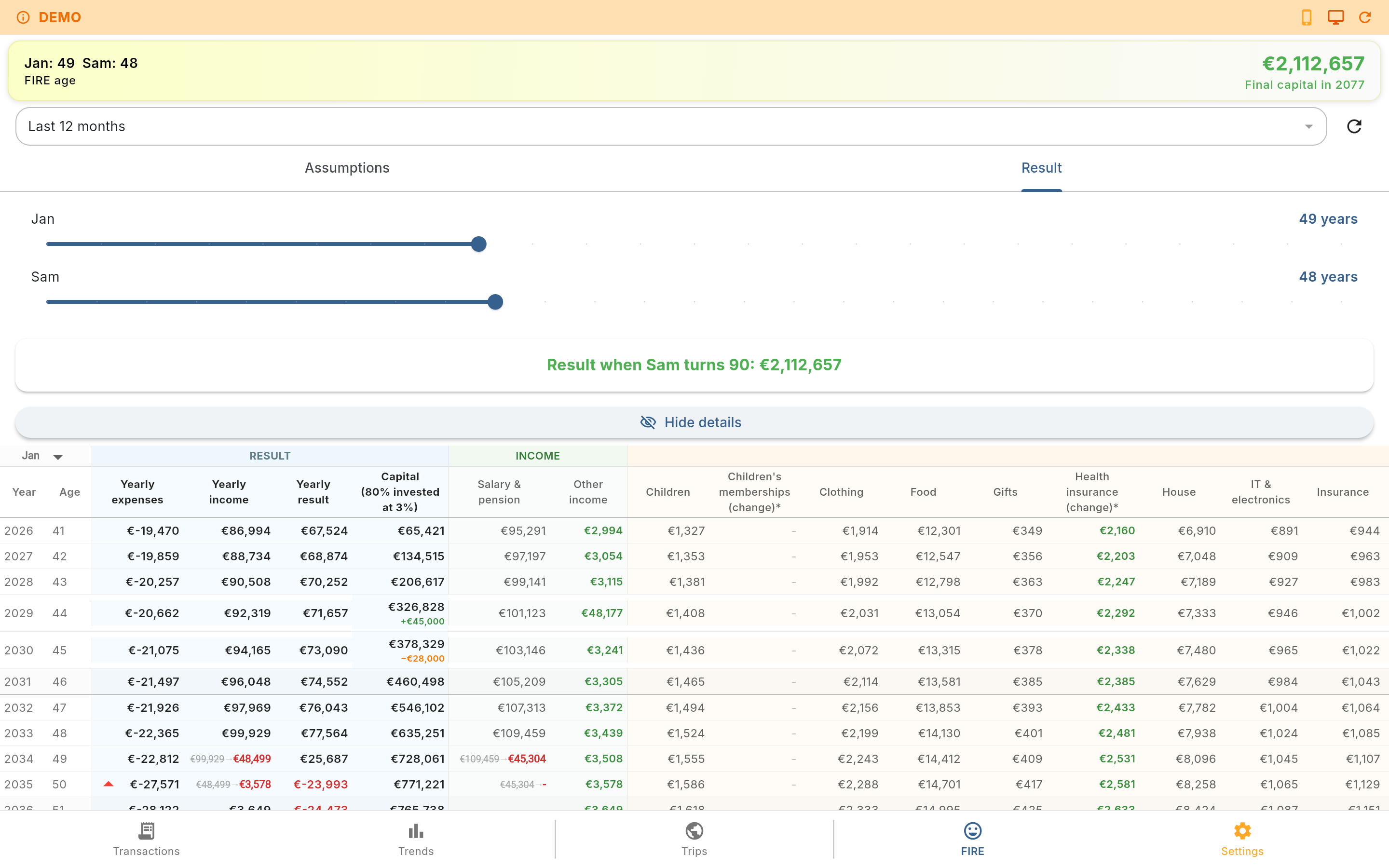Open FIRE in bottom navigation
1389x868 pixels.
click(972, 839)
